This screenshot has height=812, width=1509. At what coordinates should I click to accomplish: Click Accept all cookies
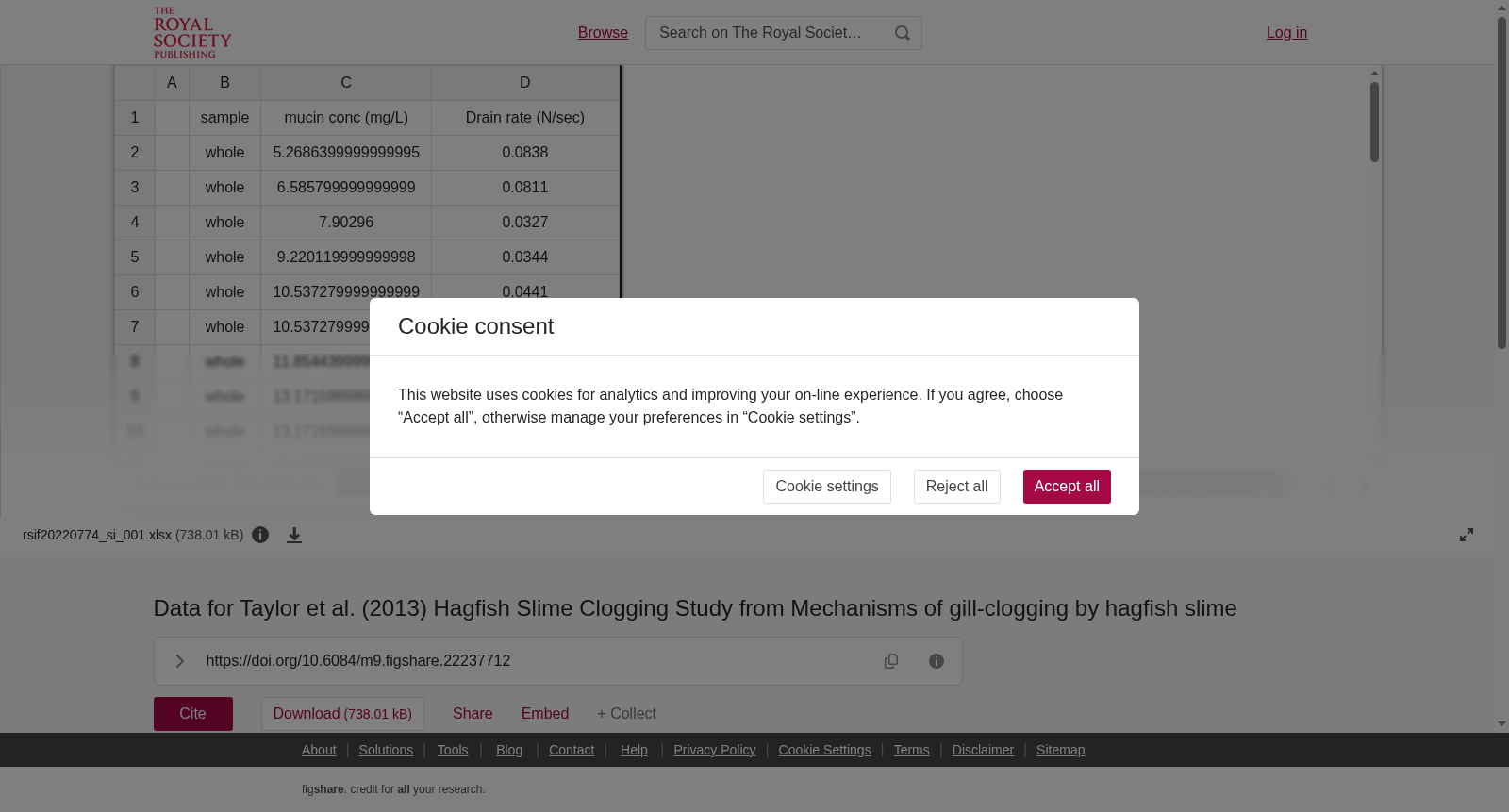pos(1067,487)
